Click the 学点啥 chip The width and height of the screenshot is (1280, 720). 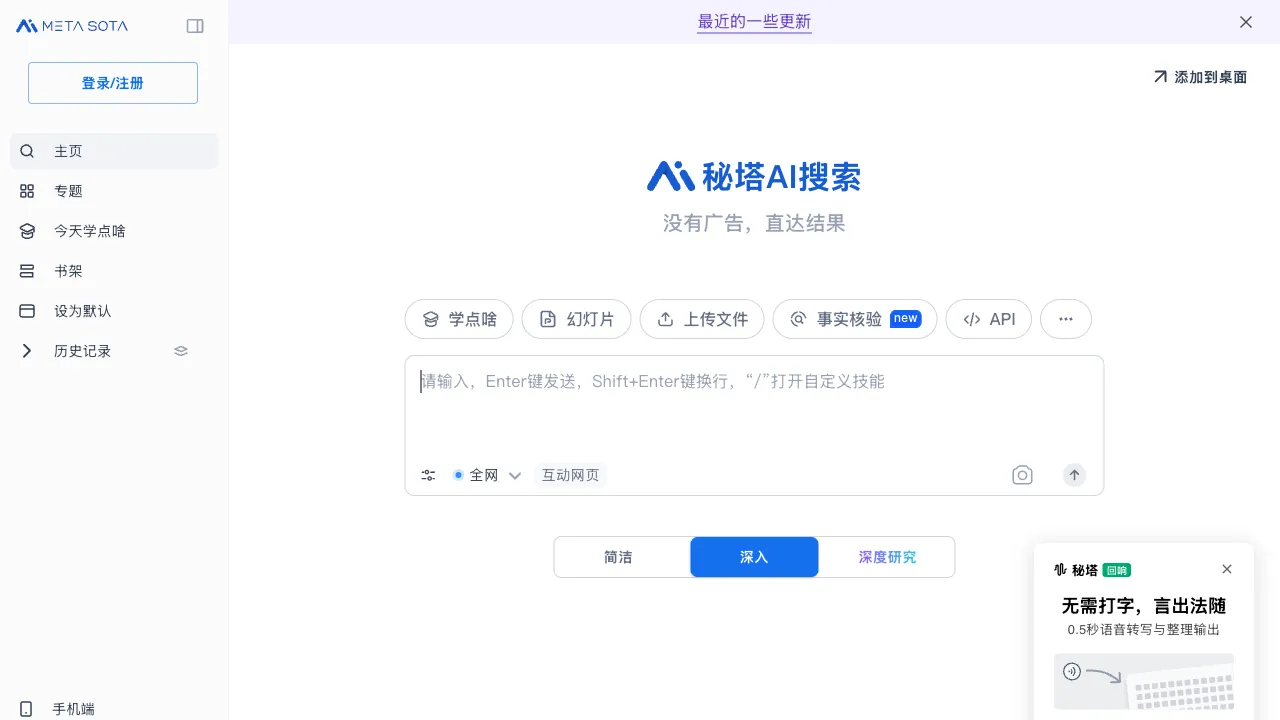(x=459, y=319)
